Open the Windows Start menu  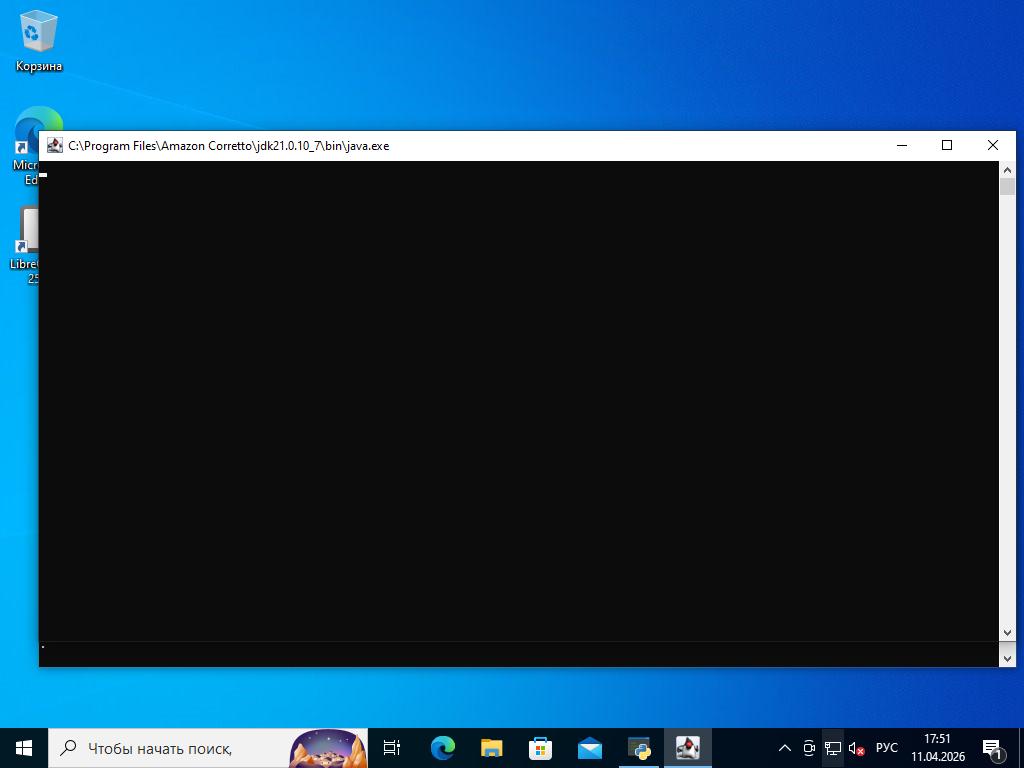click(x=24, y=747)
